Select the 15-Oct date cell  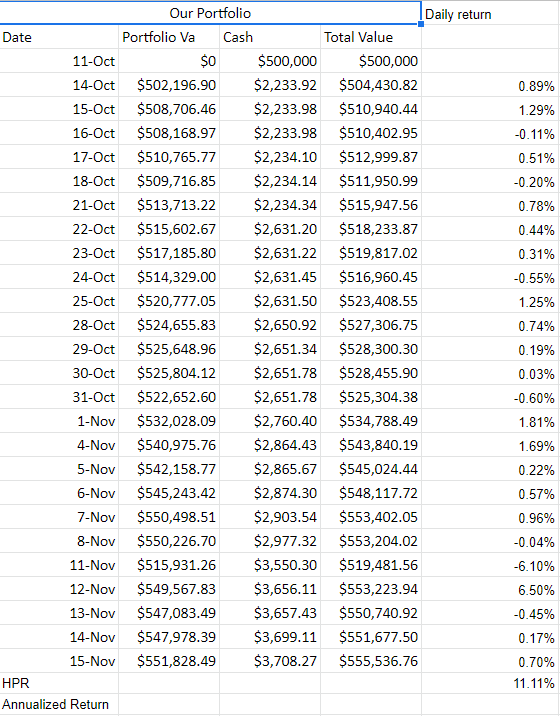click(x=59, y=109)
